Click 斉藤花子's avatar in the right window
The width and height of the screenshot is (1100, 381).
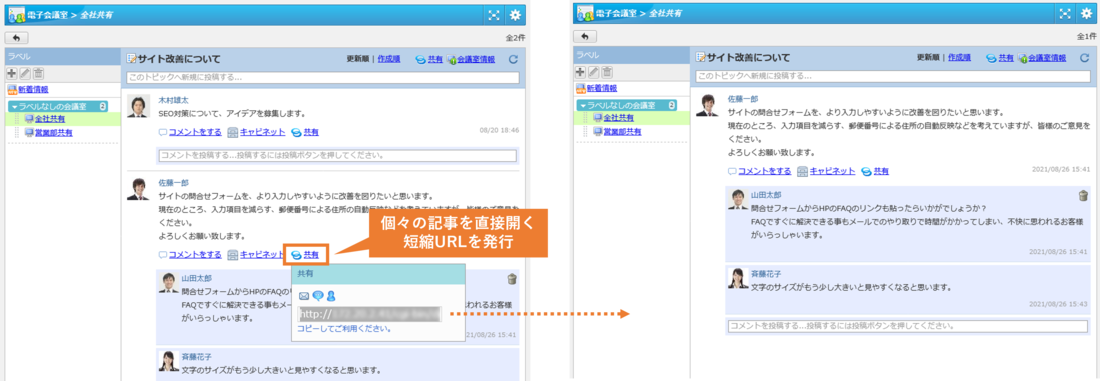coord(738,279)
